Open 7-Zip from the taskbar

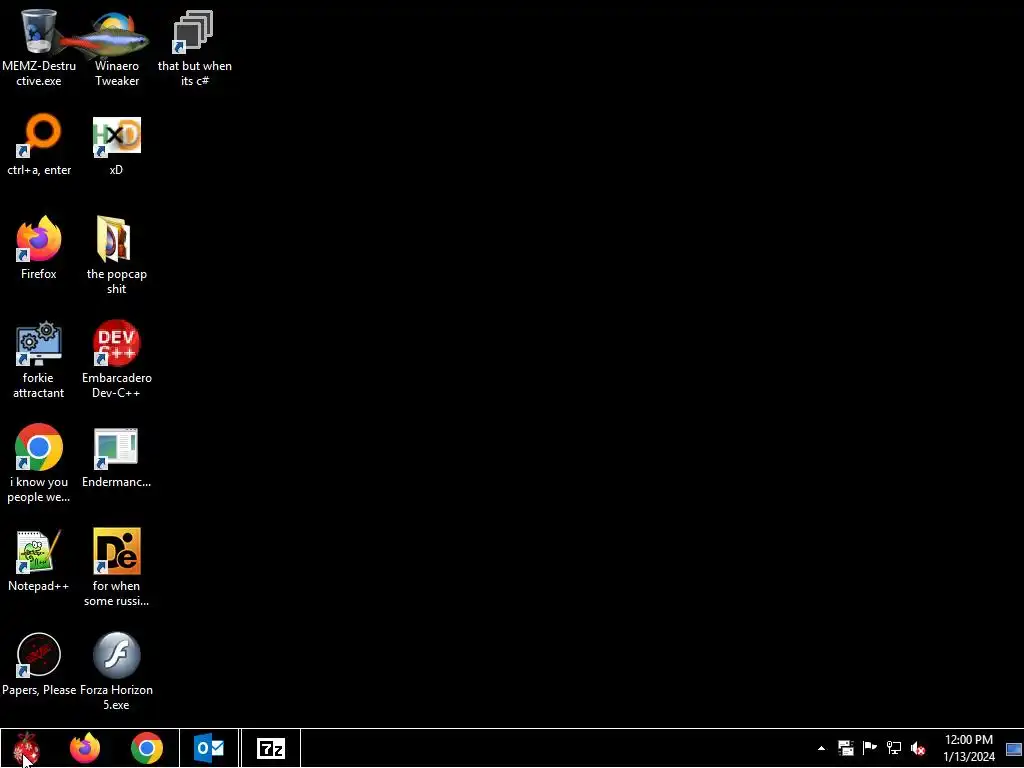coord(271,748)
